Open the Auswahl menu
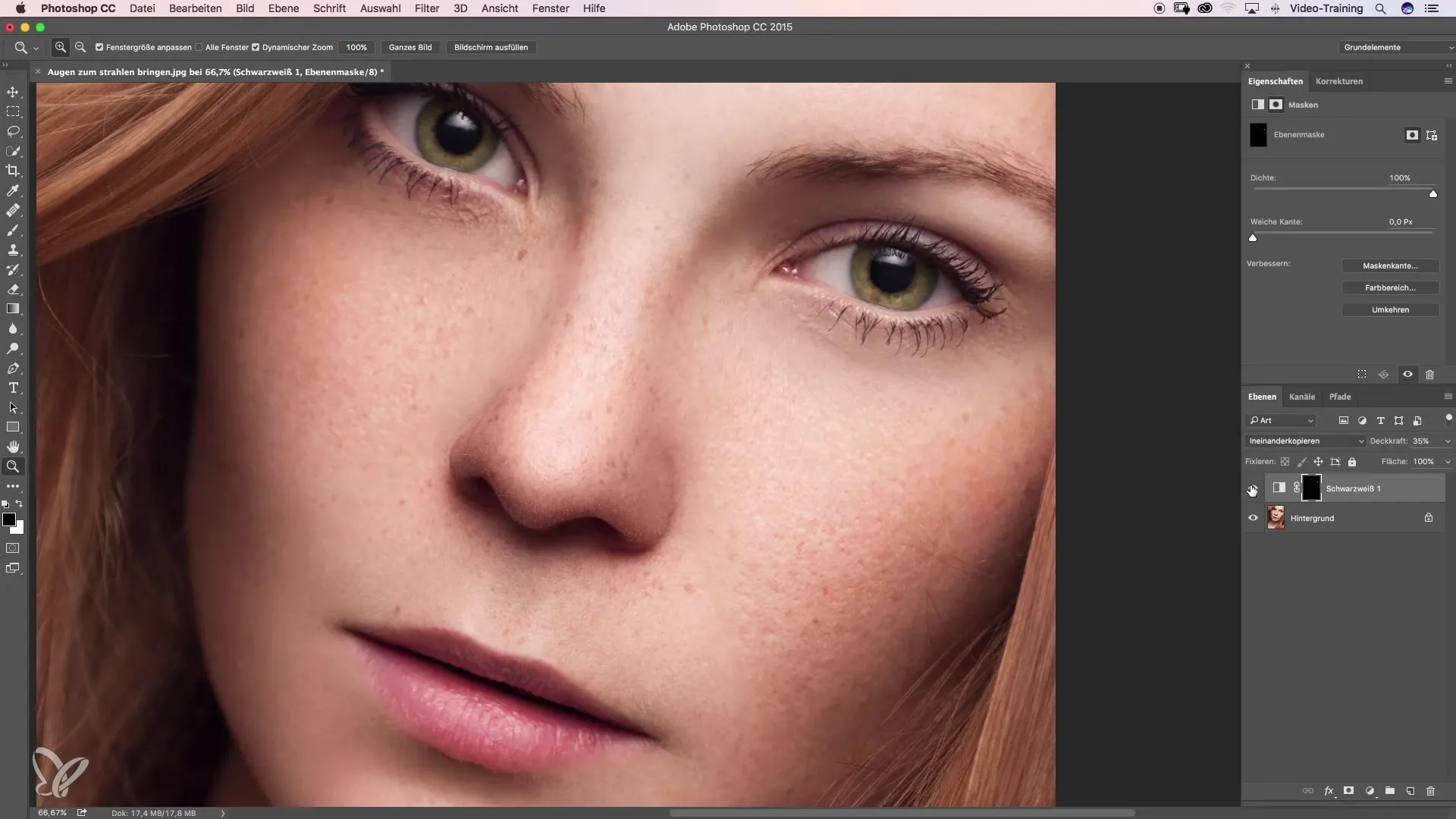Viewport: 1456px width, 819px height. point(381,8)
